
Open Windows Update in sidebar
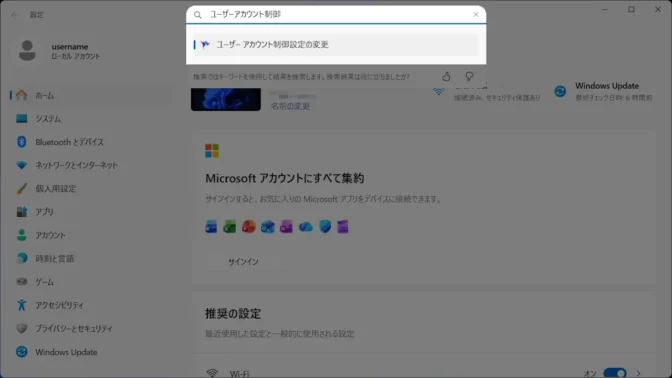click(91, 352)
